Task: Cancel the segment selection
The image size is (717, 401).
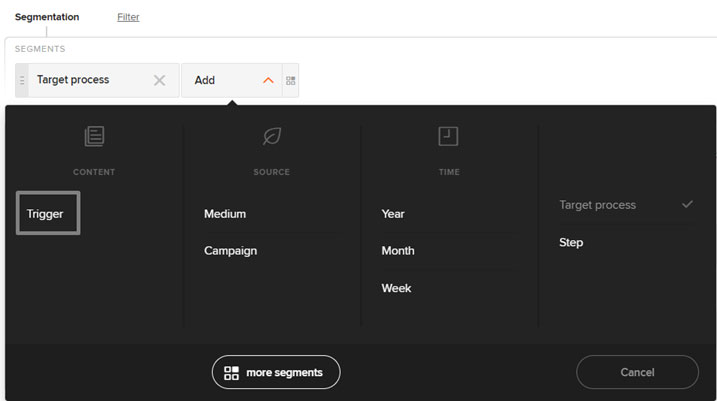Action: [637, 372]
